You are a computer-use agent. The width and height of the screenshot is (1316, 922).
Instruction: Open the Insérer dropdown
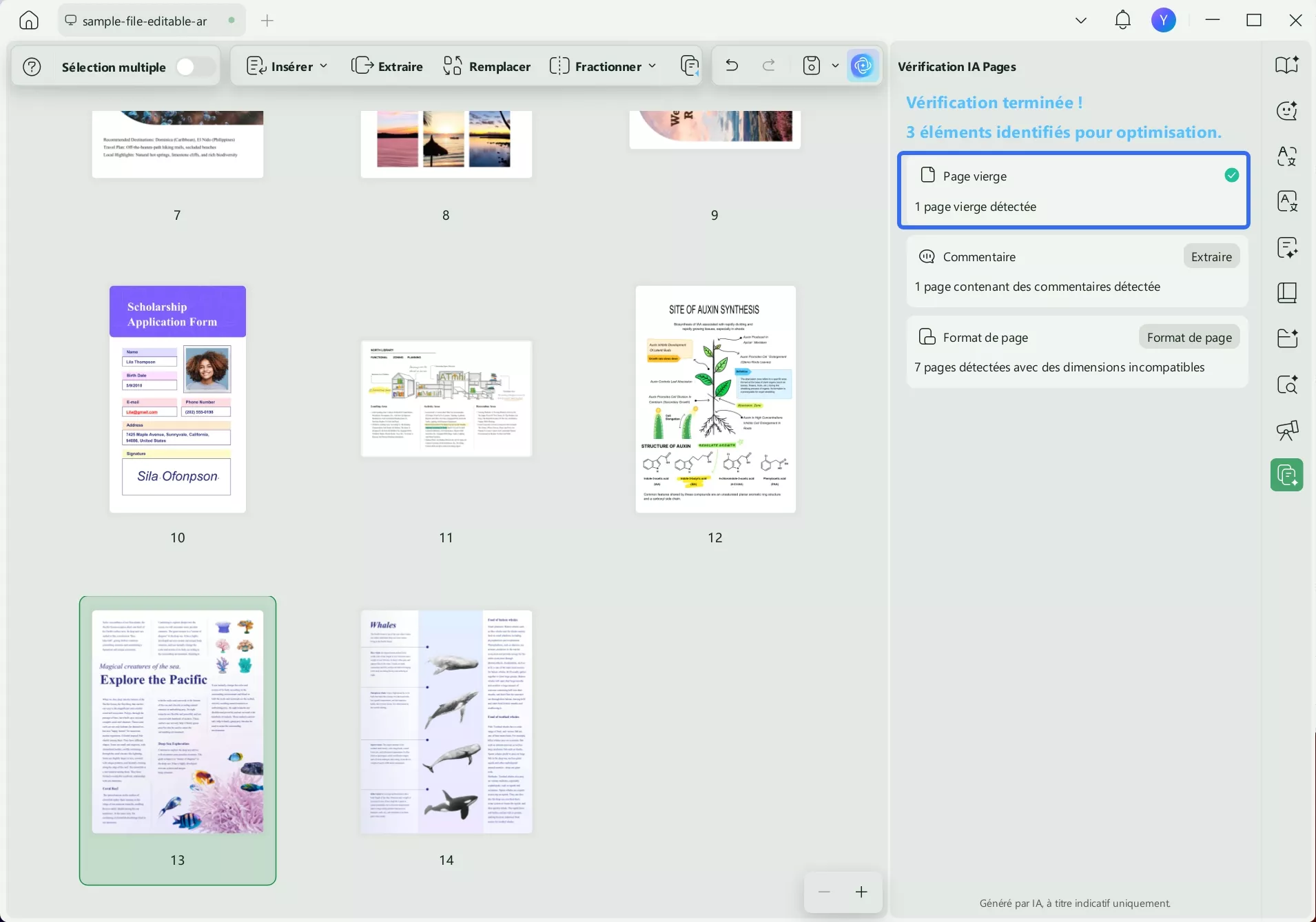pyautogui.click(x=287, y=66)
